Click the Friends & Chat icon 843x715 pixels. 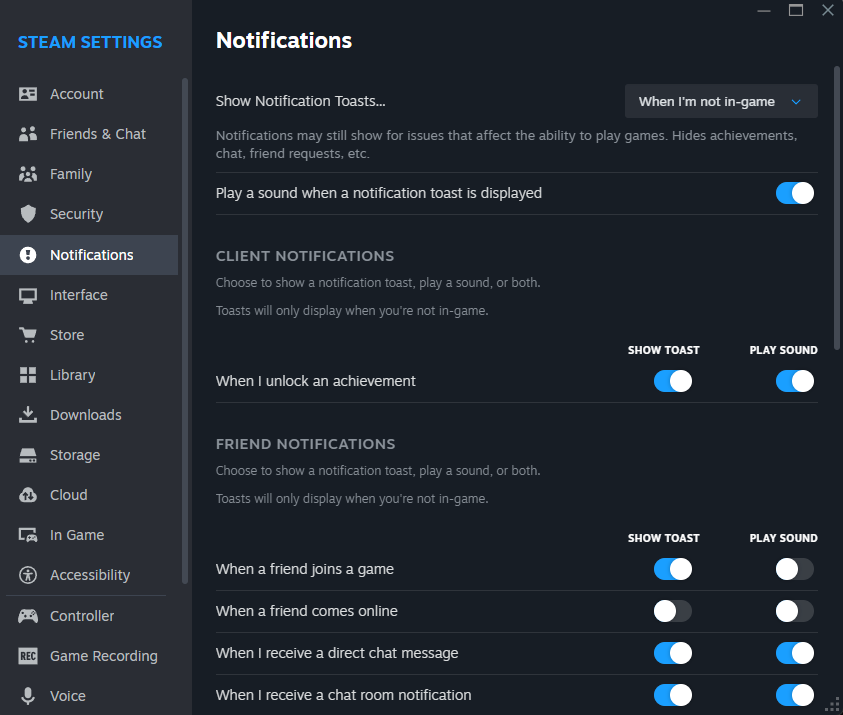click(27, 133)
